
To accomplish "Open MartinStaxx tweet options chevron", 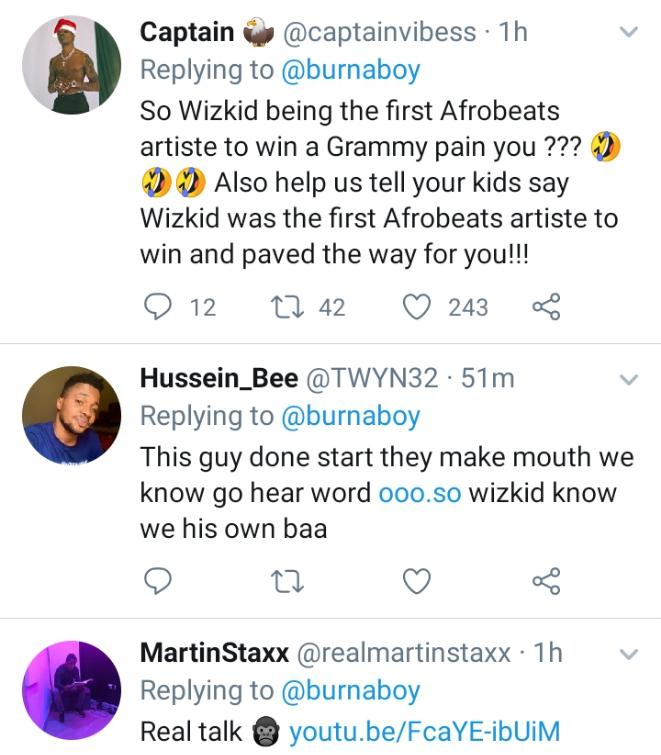I will point(628,653).
